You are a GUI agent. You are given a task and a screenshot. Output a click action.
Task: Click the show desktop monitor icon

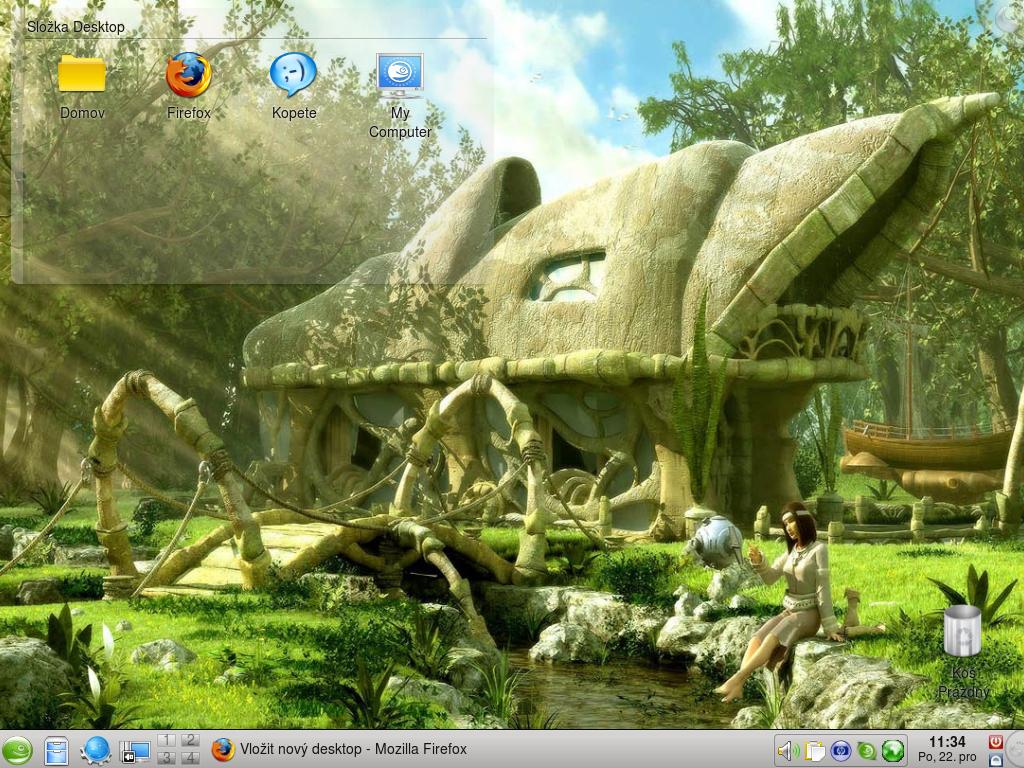point(134,750)
